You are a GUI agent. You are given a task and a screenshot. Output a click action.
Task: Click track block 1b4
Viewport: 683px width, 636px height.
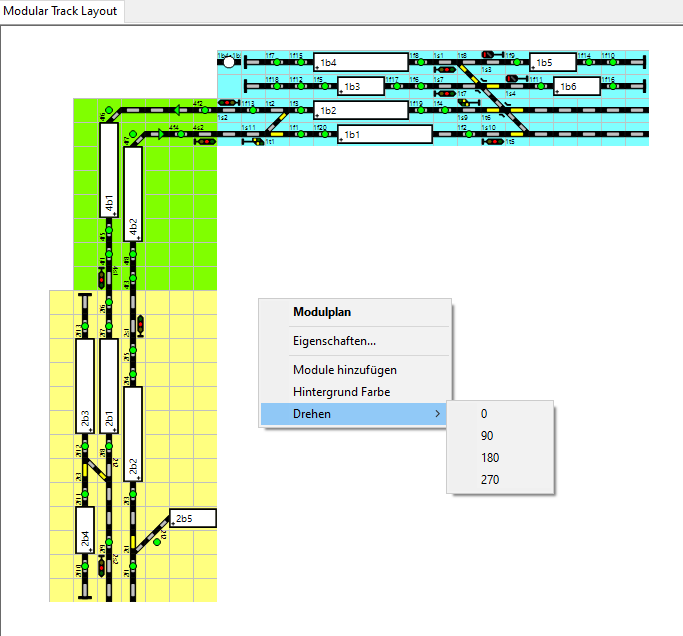[360, 62]
